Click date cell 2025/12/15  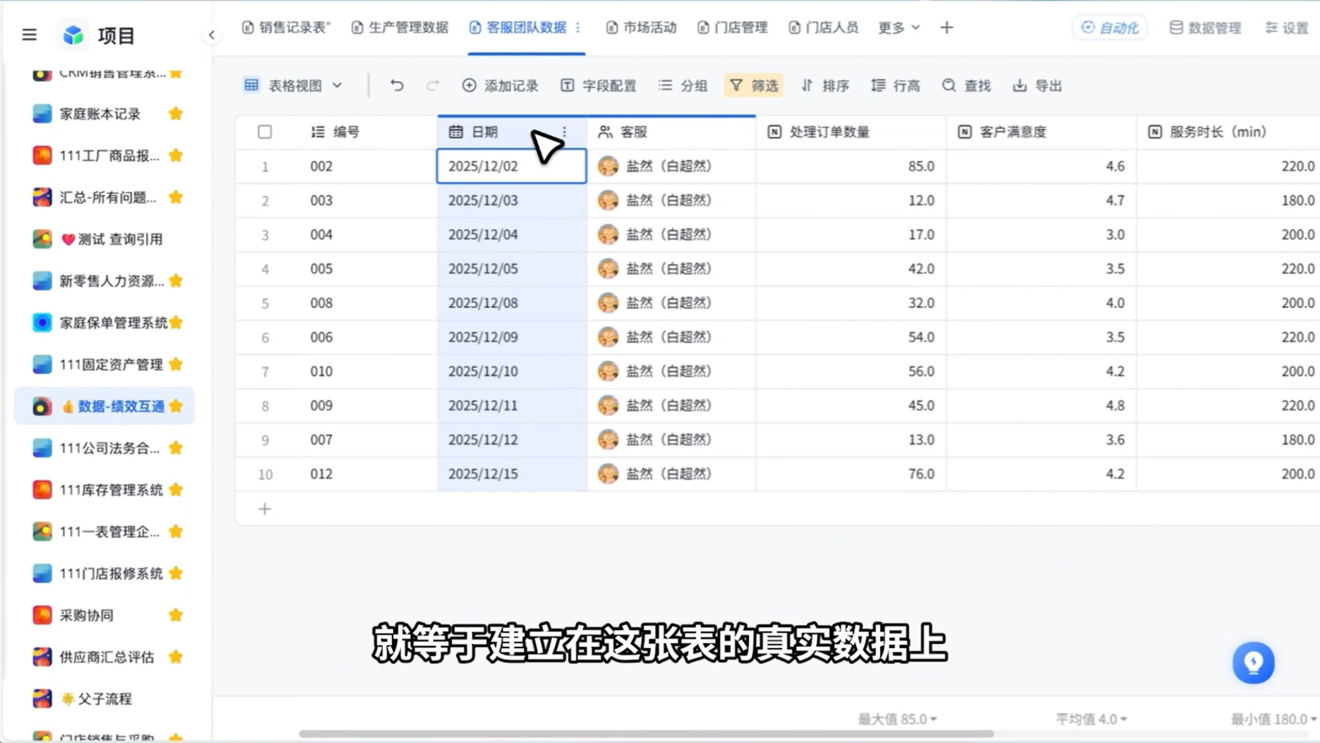click(512, 474)
